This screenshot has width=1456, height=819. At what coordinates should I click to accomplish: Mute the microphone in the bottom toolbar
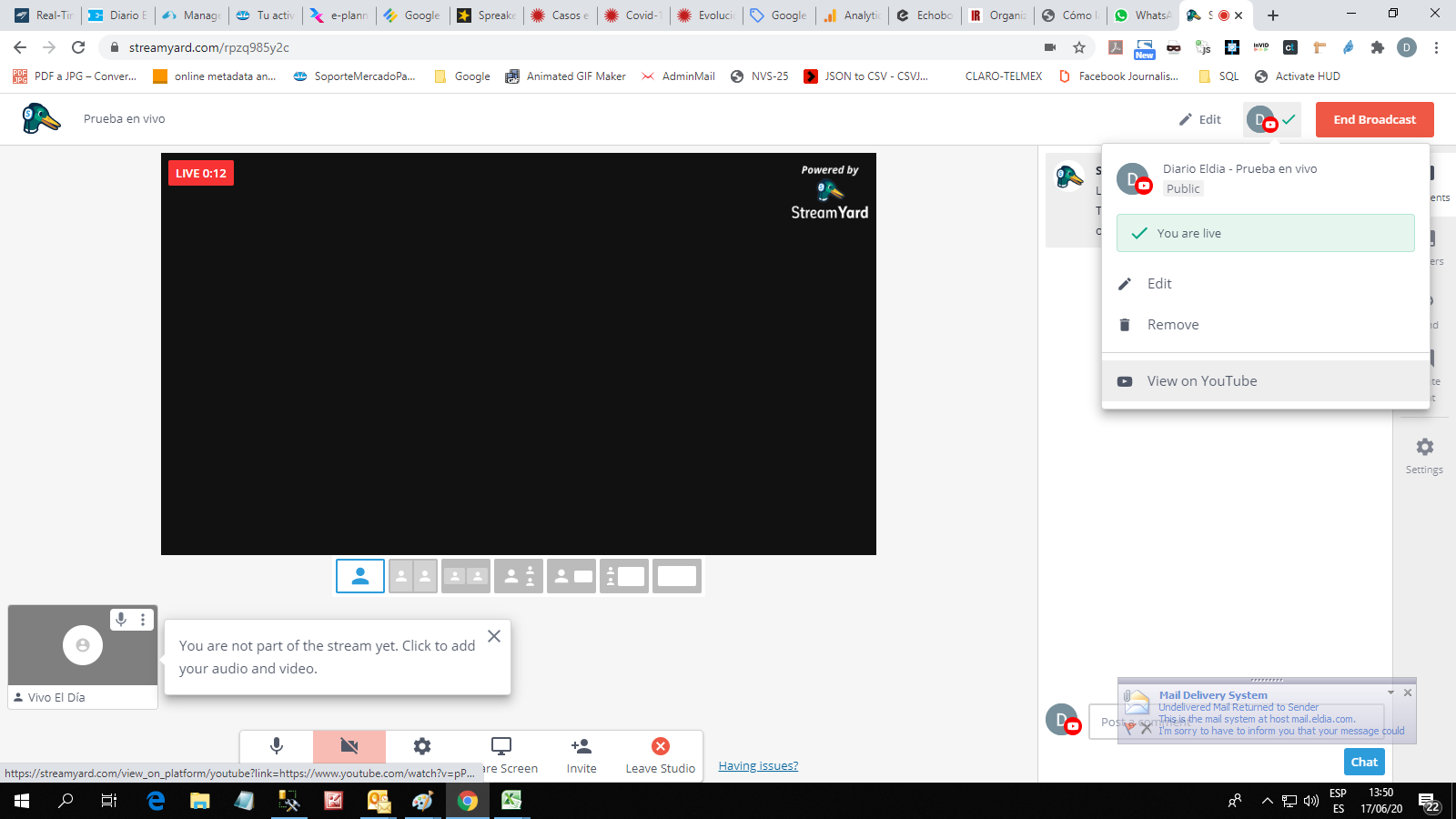tap(276, 746)
